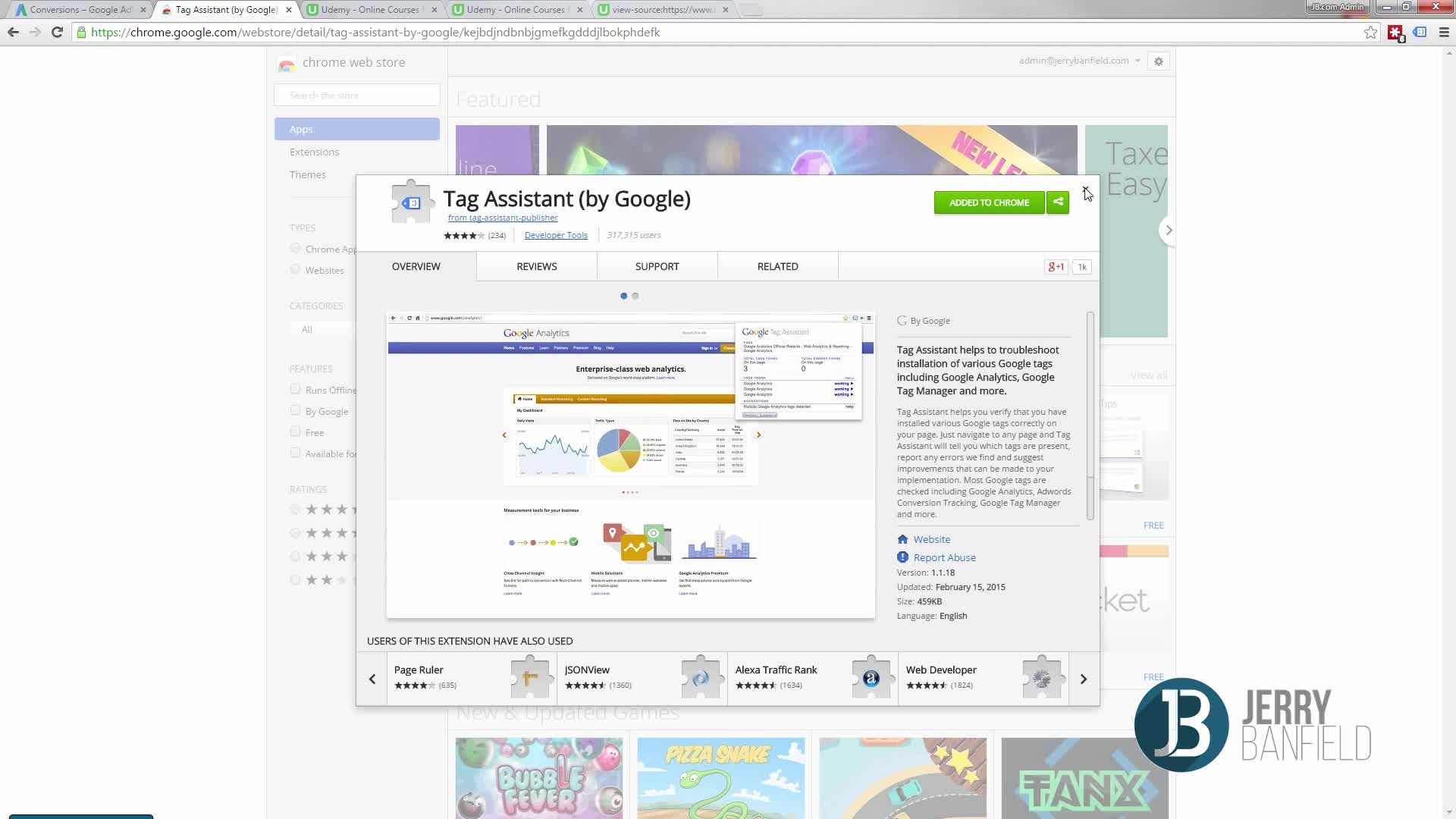1456x819 pixels.
Task: Show next related extensions with right arrow
Action: click(1084, 679)
